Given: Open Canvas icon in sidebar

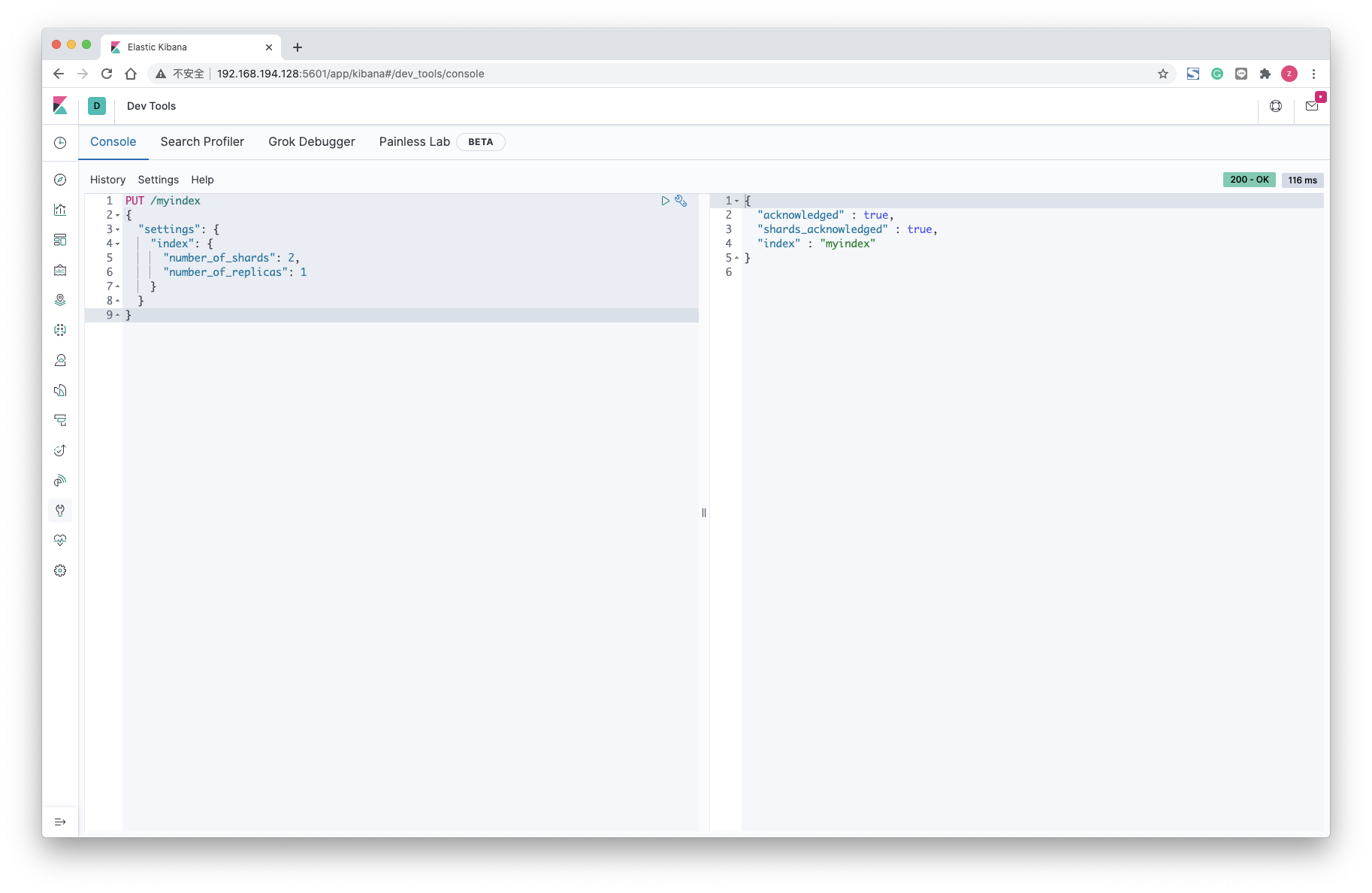Looking at the screenshot, I should click(x=60, y=270).
